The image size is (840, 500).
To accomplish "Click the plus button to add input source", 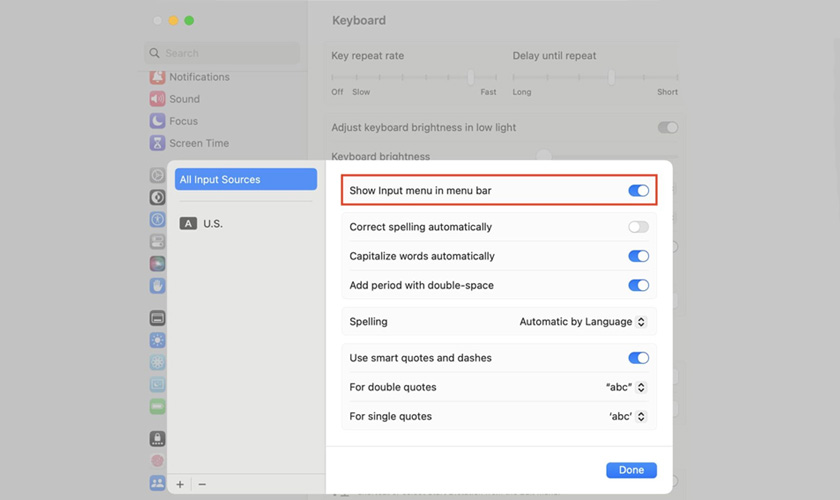I will [x=180, y=484].
